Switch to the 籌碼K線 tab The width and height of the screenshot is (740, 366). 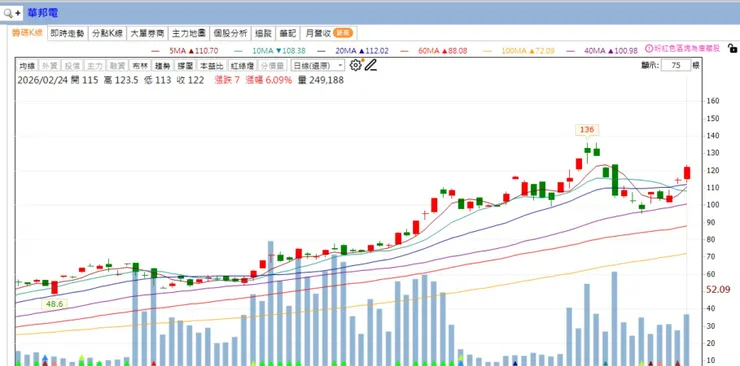(x=27, y=33)
